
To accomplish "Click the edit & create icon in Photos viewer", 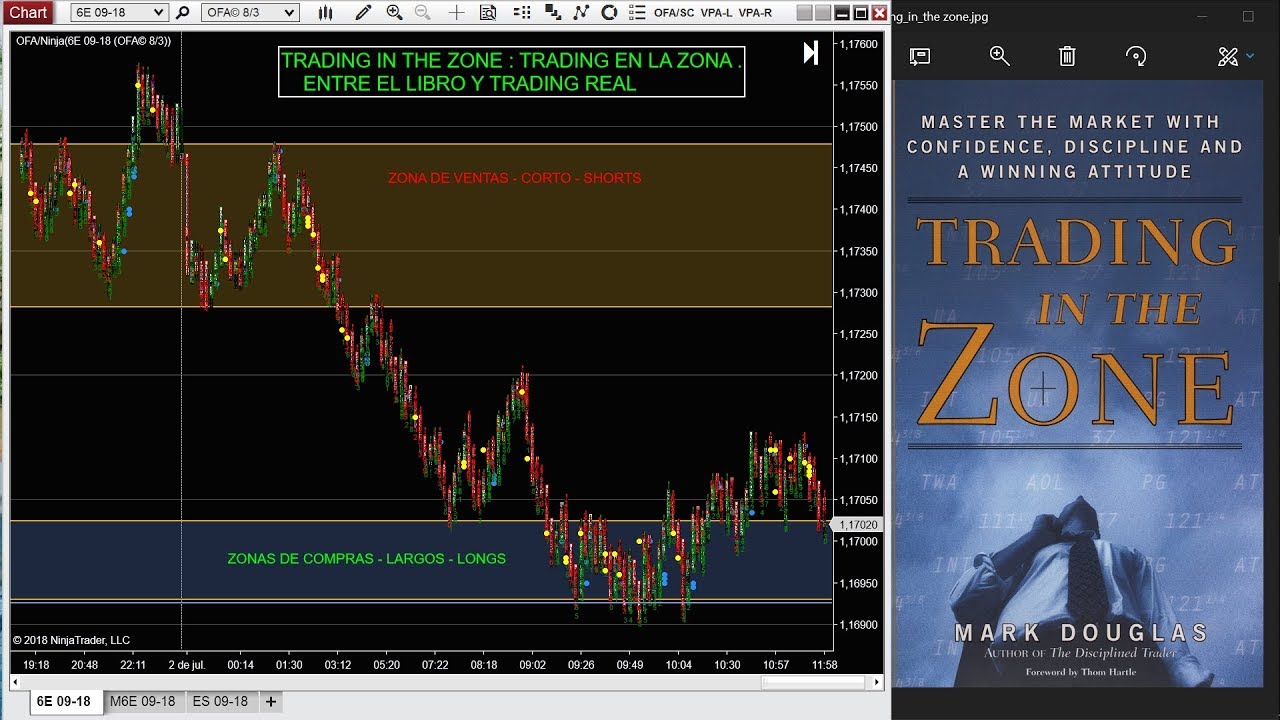I will click(1228, 56).
